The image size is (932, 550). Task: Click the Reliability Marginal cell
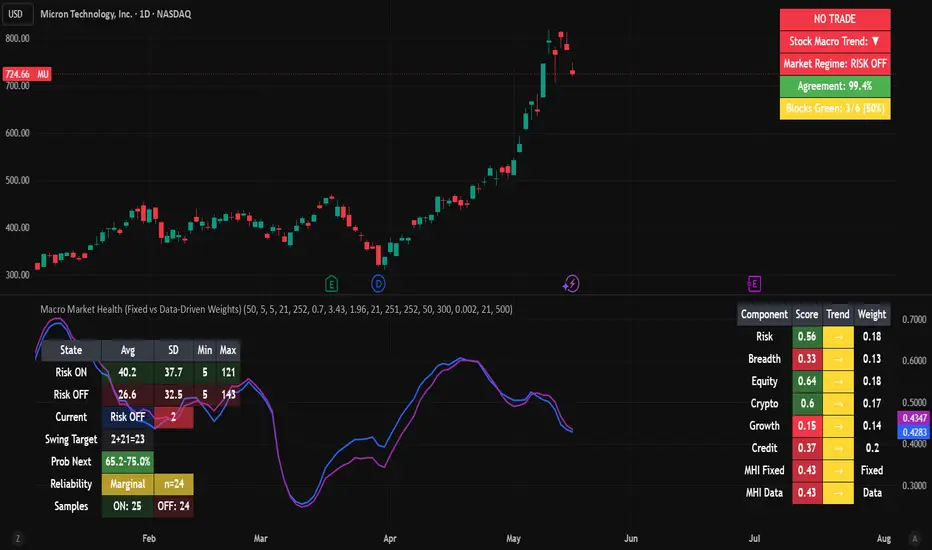point(127,484)
